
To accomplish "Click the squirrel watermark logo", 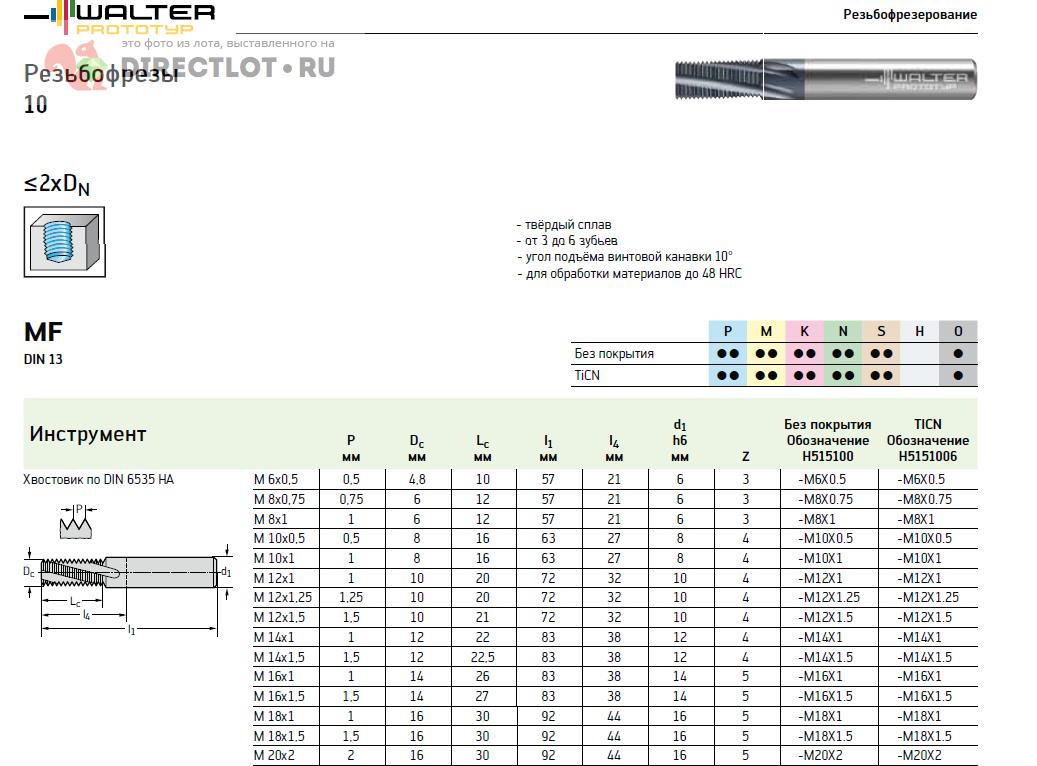I will click(x=74, y=65).
